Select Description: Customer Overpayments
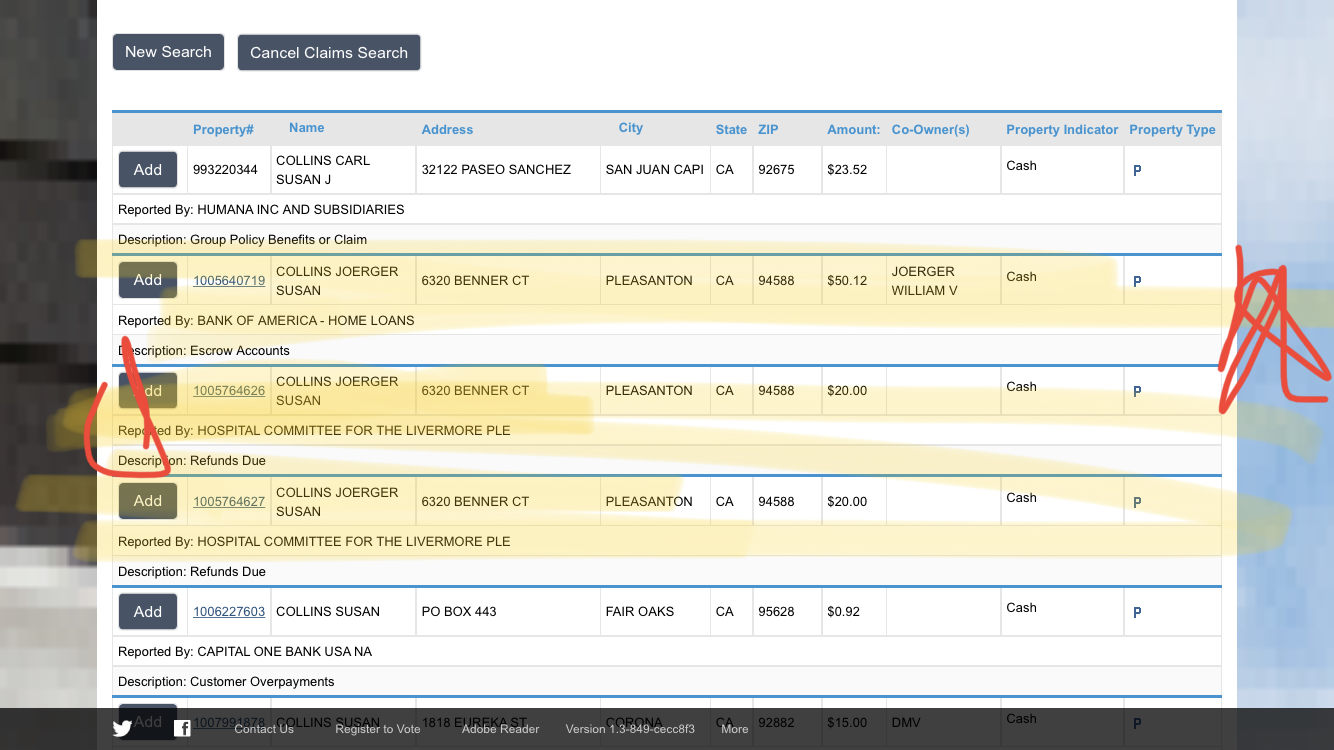 coord(226,682)
